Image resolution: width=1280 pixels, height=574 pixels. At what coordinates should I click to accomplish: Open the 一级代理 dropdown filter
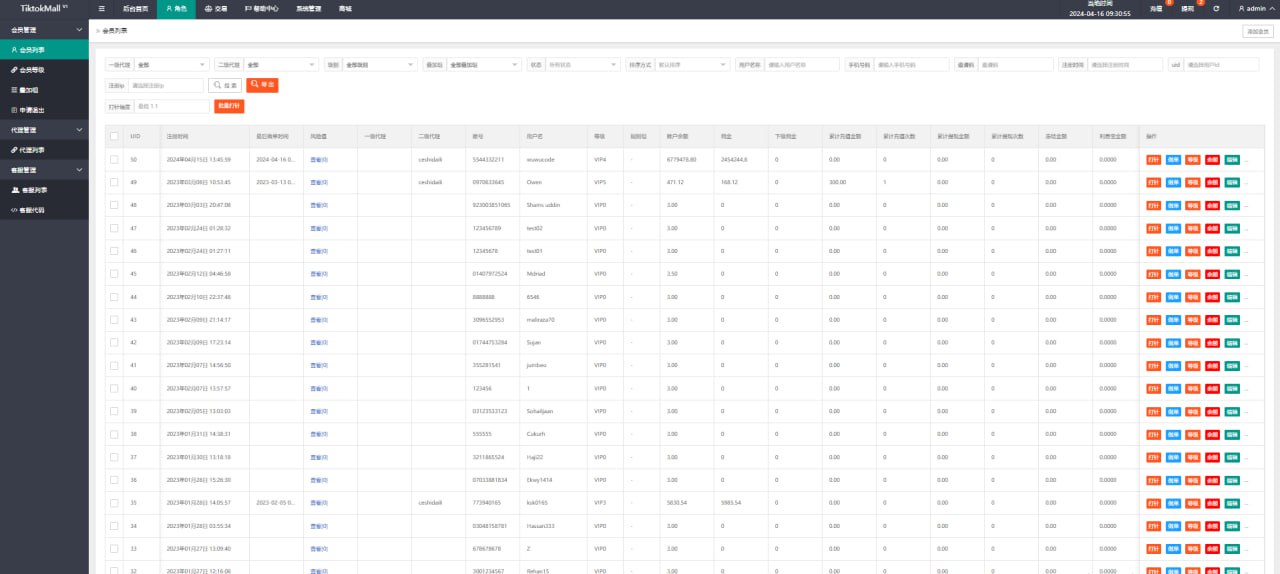click(171, 64)
